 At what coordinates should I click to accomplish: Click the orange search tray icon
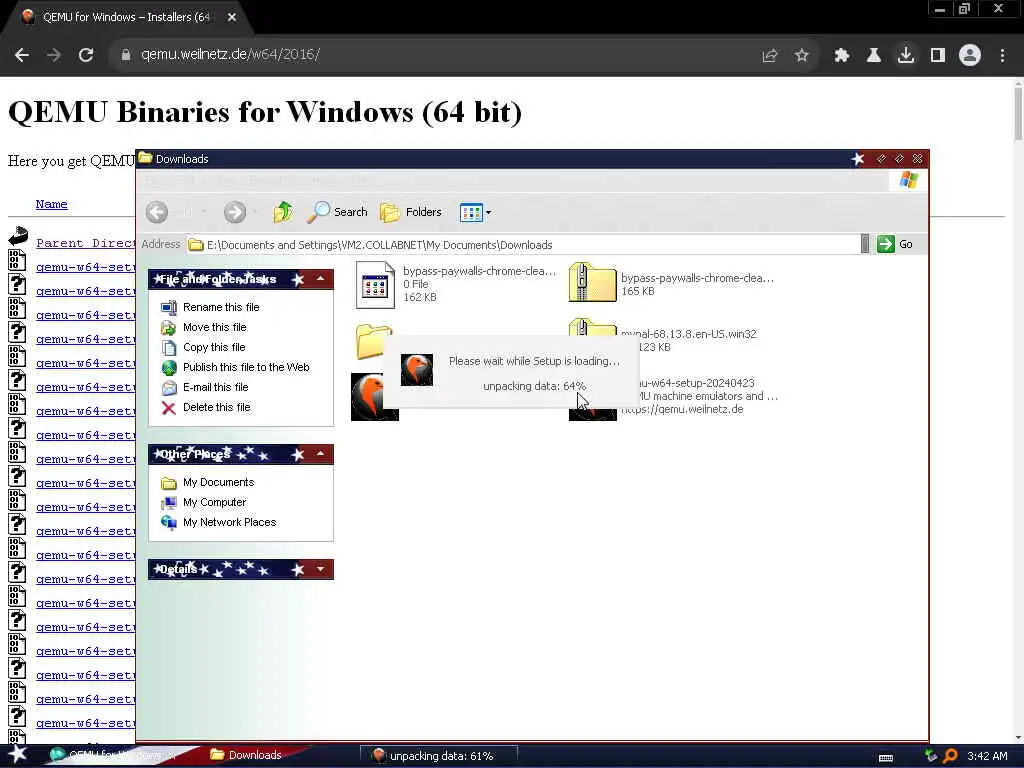click(950, 756)
